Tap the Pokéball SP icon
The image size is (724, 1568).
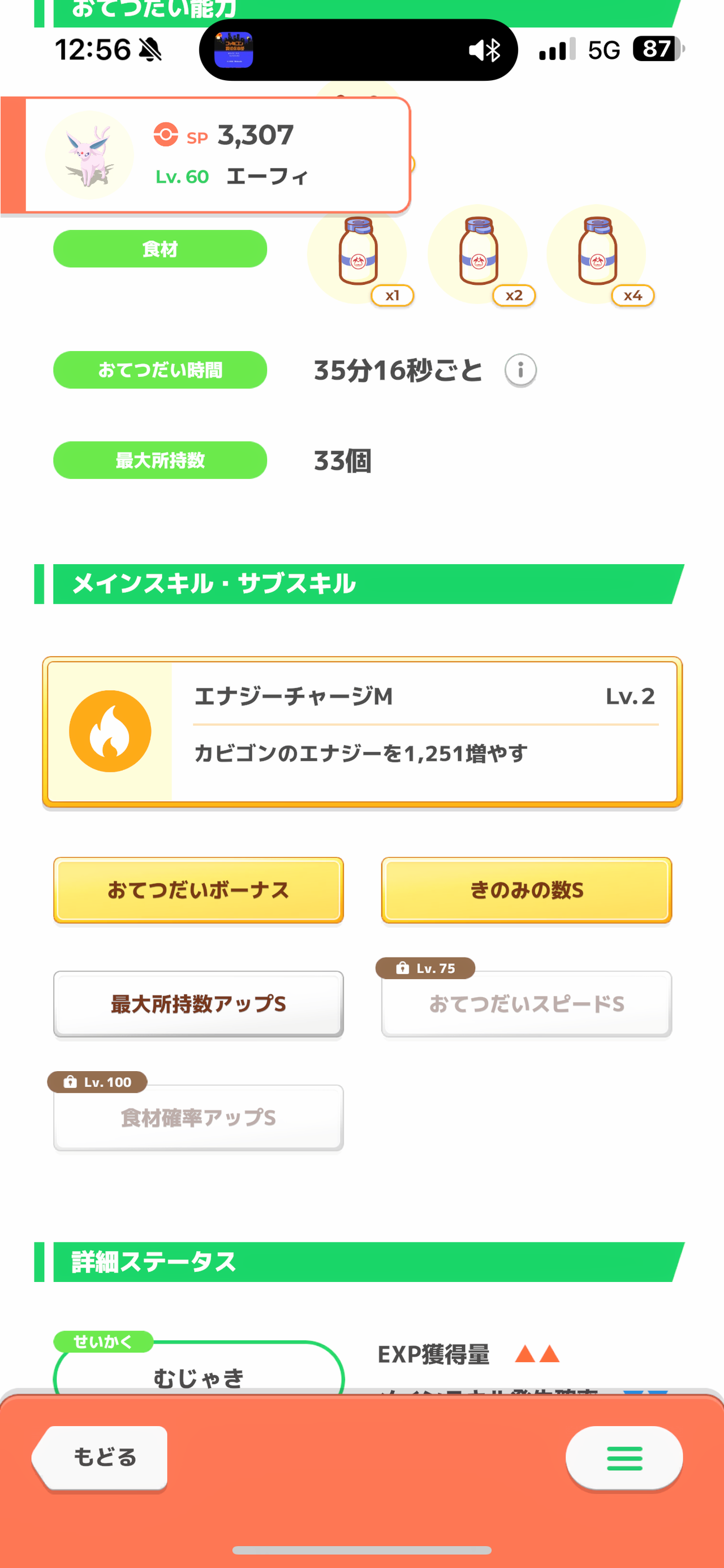[x=166, y=135]
